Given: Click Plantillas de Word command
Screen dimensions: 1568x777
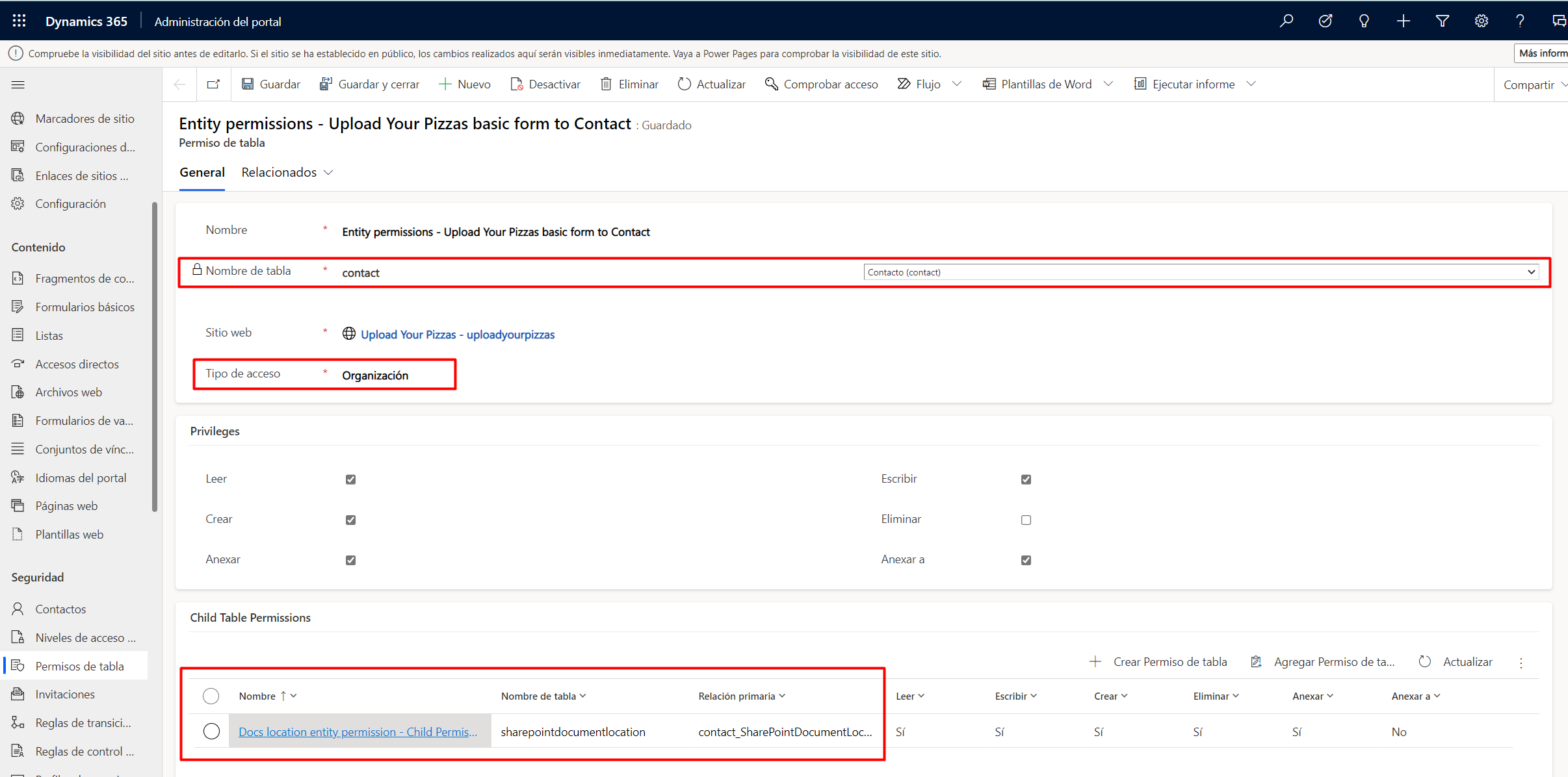Looking at the screenshot, I should [x=1037, y=84].
